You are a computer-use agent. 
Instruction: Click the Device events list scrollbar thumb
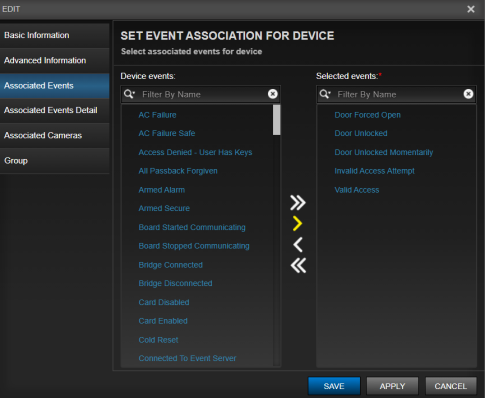click(x=276, y=120)
